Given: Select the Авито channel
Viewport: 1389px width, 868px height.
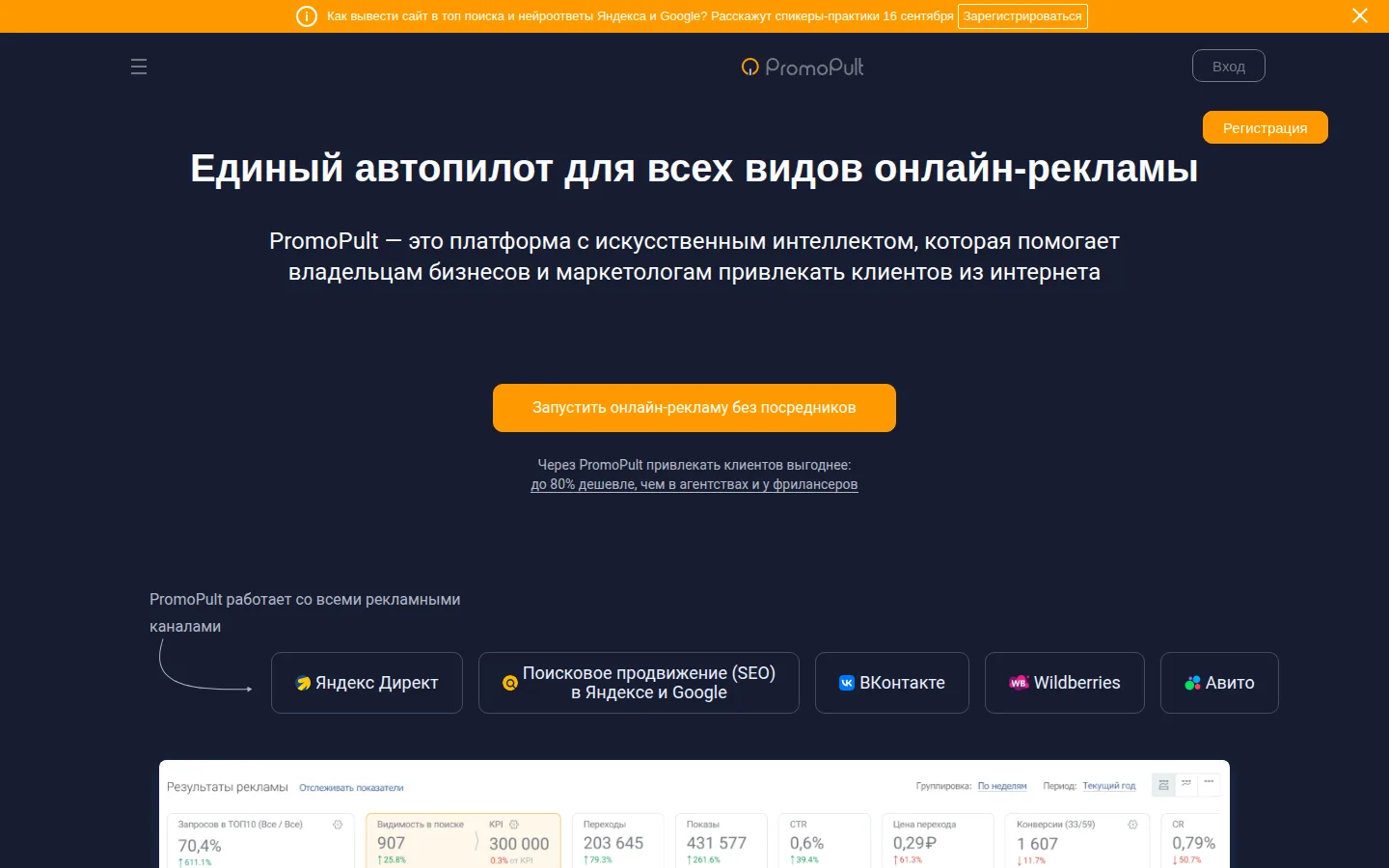Looking at the screenshot, I should click(1219, 683).
